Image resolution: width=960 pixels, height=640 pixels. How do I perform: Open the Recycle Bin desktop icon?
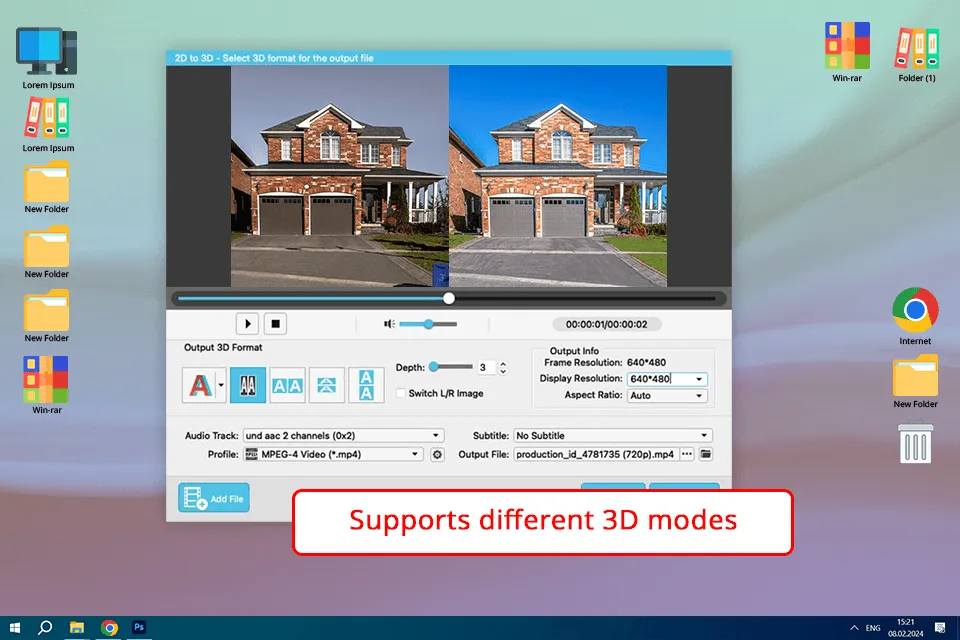(915, 442)
